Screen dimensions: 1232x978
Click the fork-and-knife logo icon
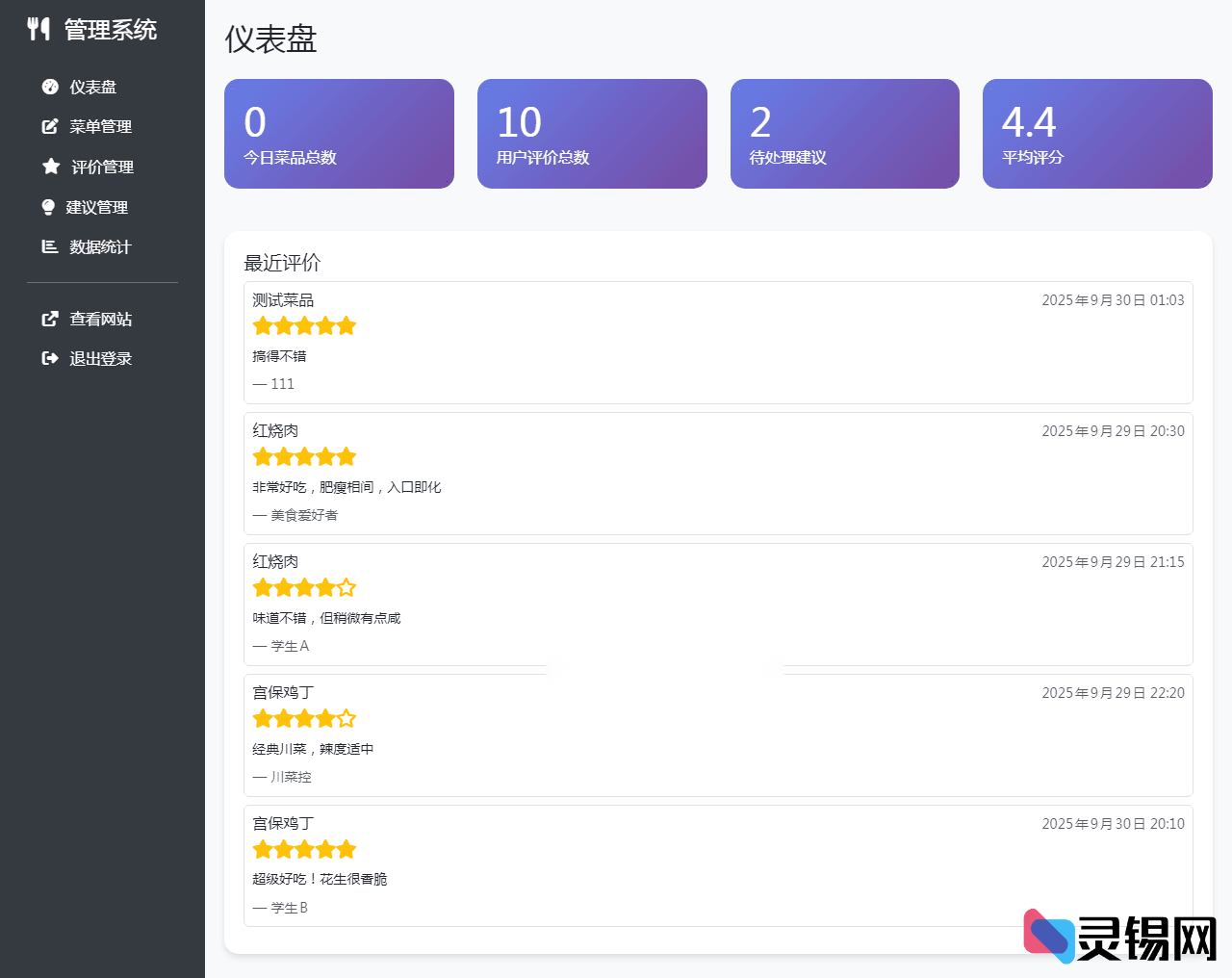[38, 29]
